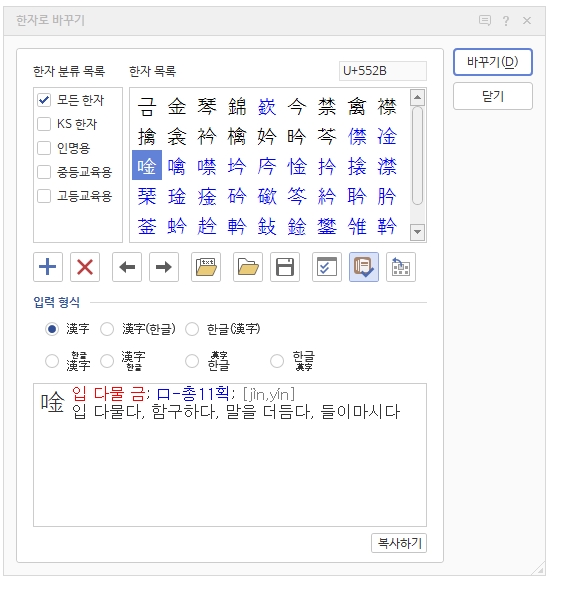Enable the 중등교육용 checkbox

click(x=44, y=172)
